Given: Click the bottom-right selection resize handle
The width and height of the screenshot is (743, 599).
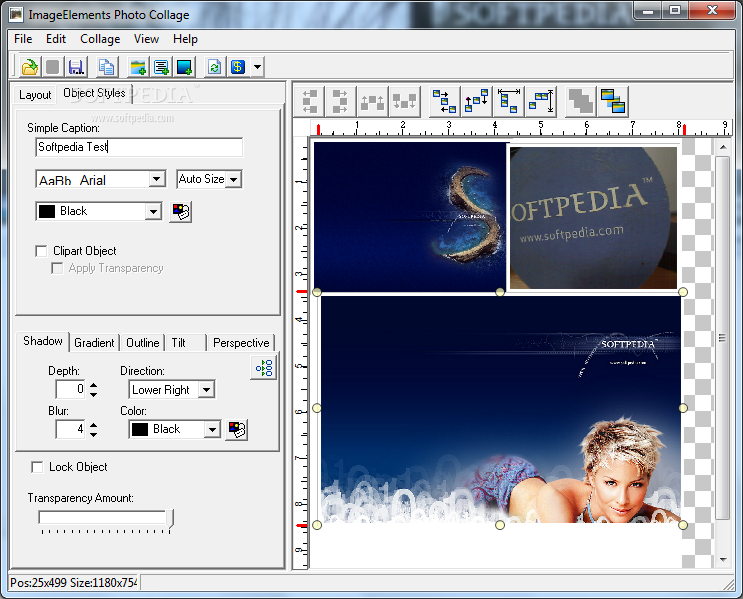Looking at the screenshot, I should [683, 525].
